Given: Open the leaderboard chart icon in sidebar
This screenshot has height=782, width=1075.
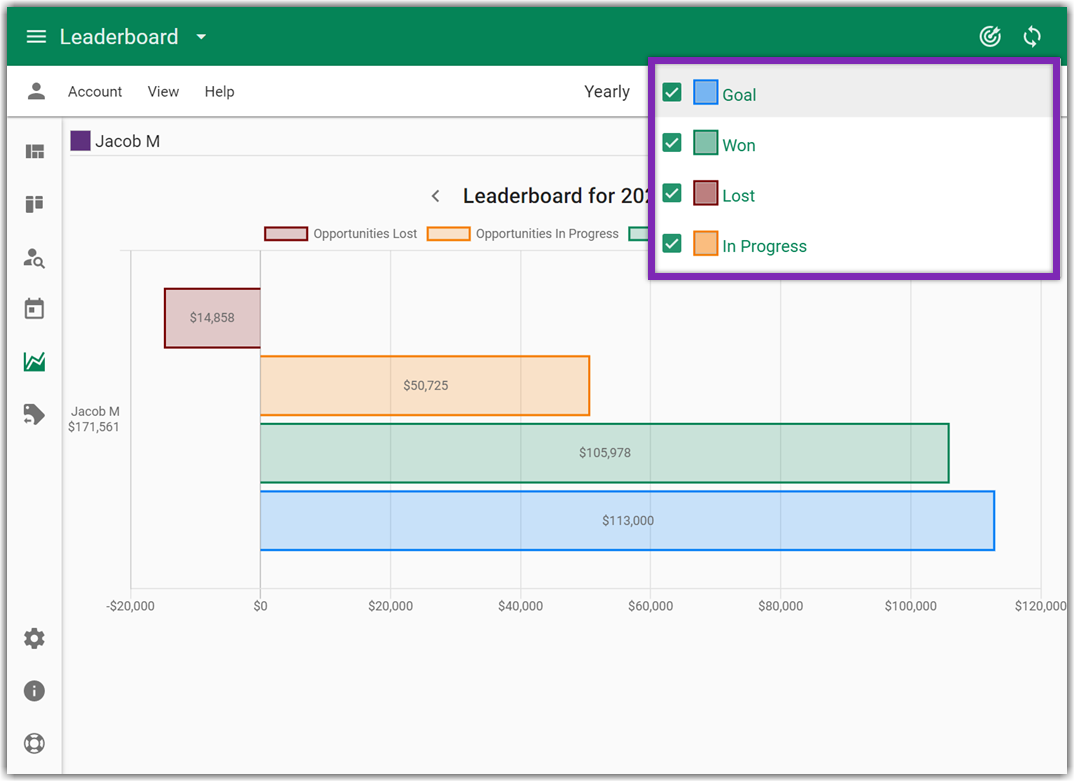Looking at the screenshot, I should [34, 361].
